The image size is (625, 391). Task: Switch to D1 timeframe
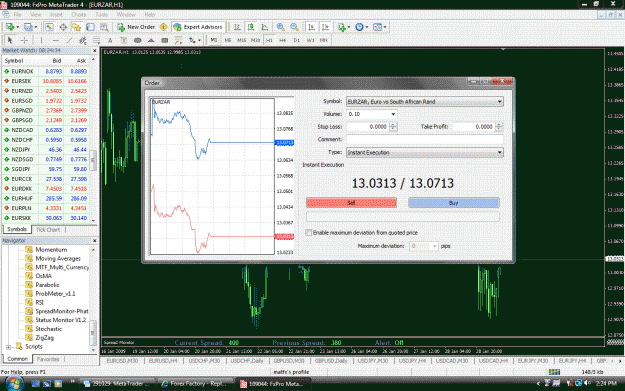pyautogui.click(x=297, y=40)
